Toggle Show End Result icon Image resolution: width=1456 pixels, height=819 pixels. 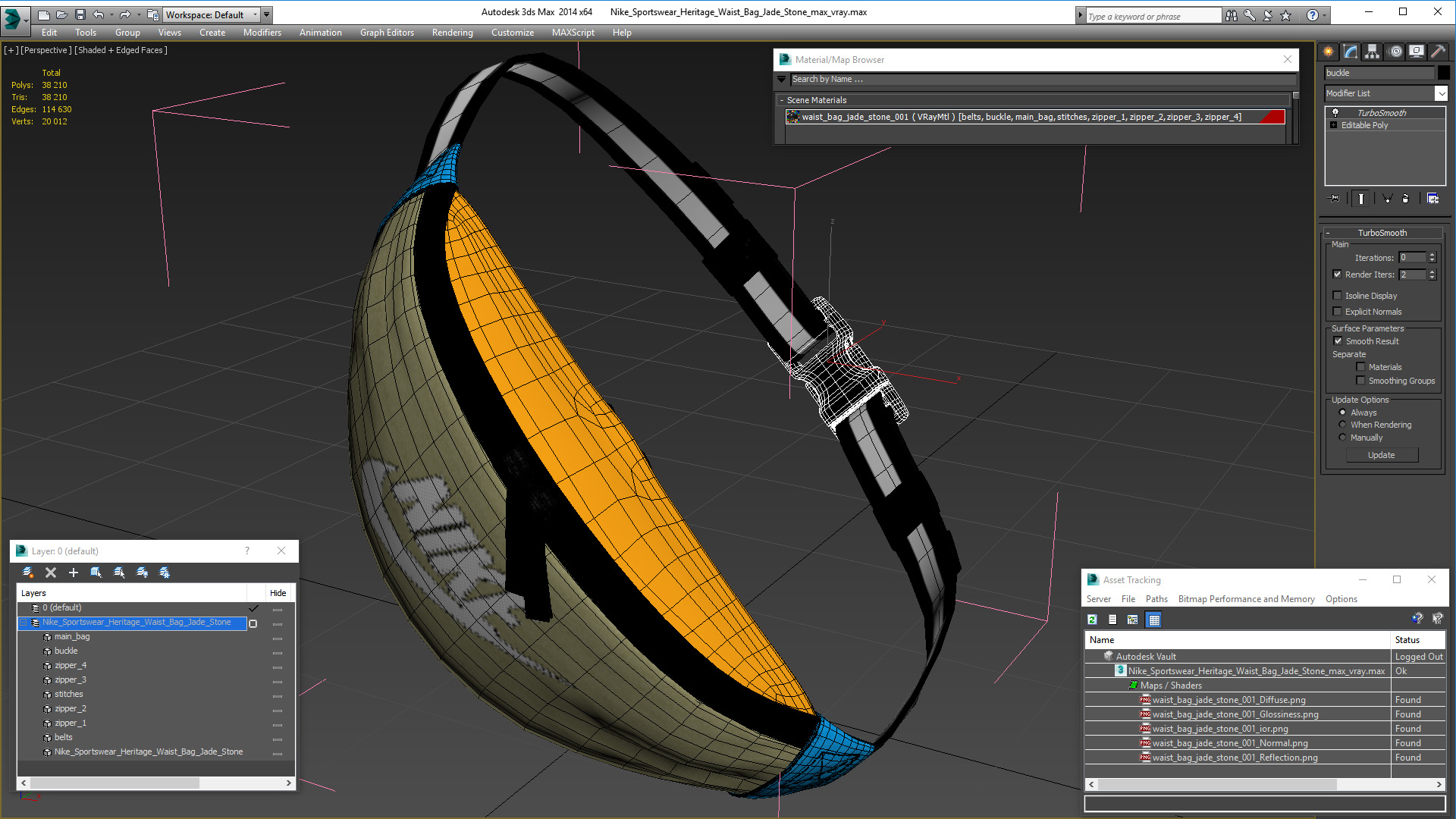[1361, 199]
